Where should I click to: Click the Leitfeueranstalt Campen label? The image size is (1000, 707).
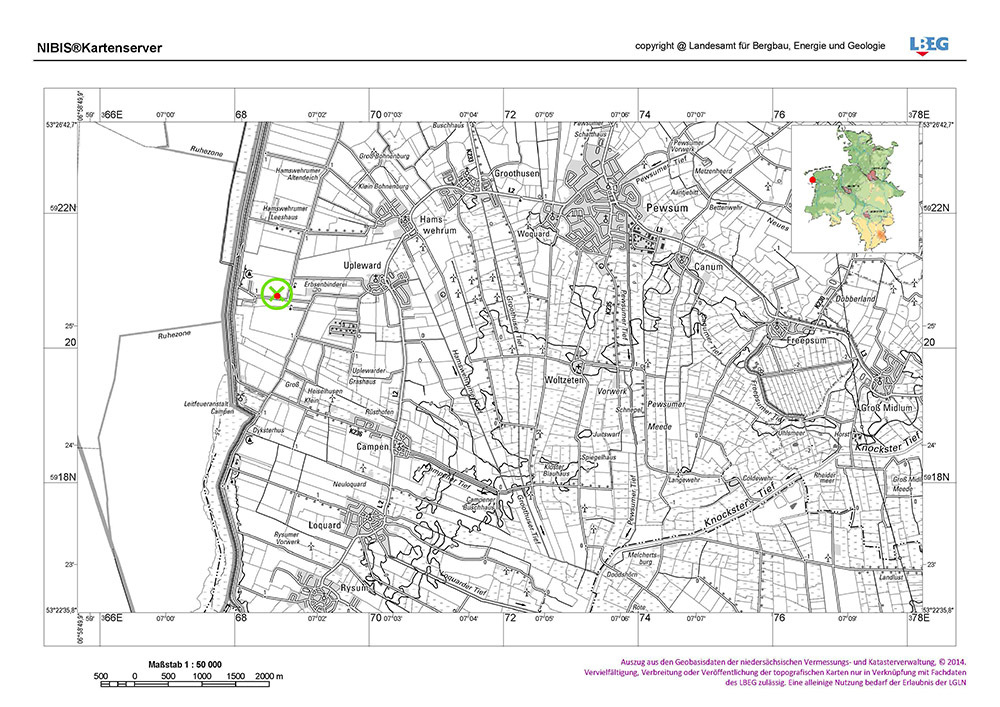209,407
